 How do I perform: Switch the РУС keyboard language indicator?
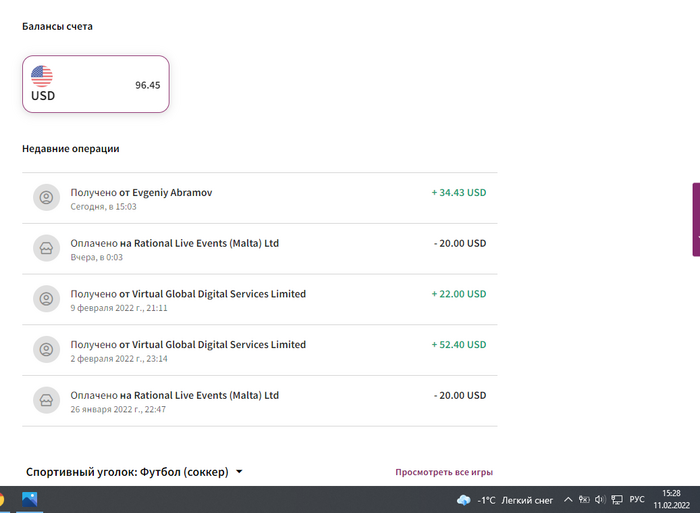[637, 499]
